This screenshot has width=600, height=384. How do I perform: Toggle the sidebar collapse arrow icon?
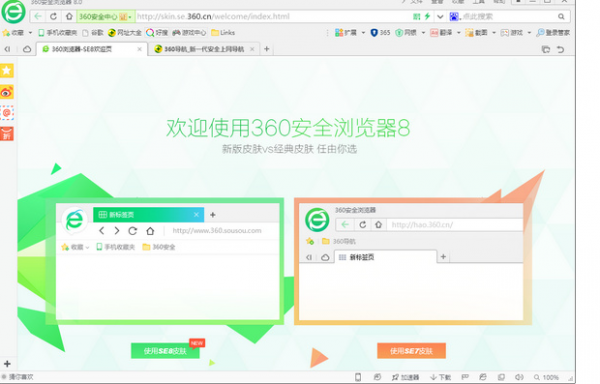point(7,49)
